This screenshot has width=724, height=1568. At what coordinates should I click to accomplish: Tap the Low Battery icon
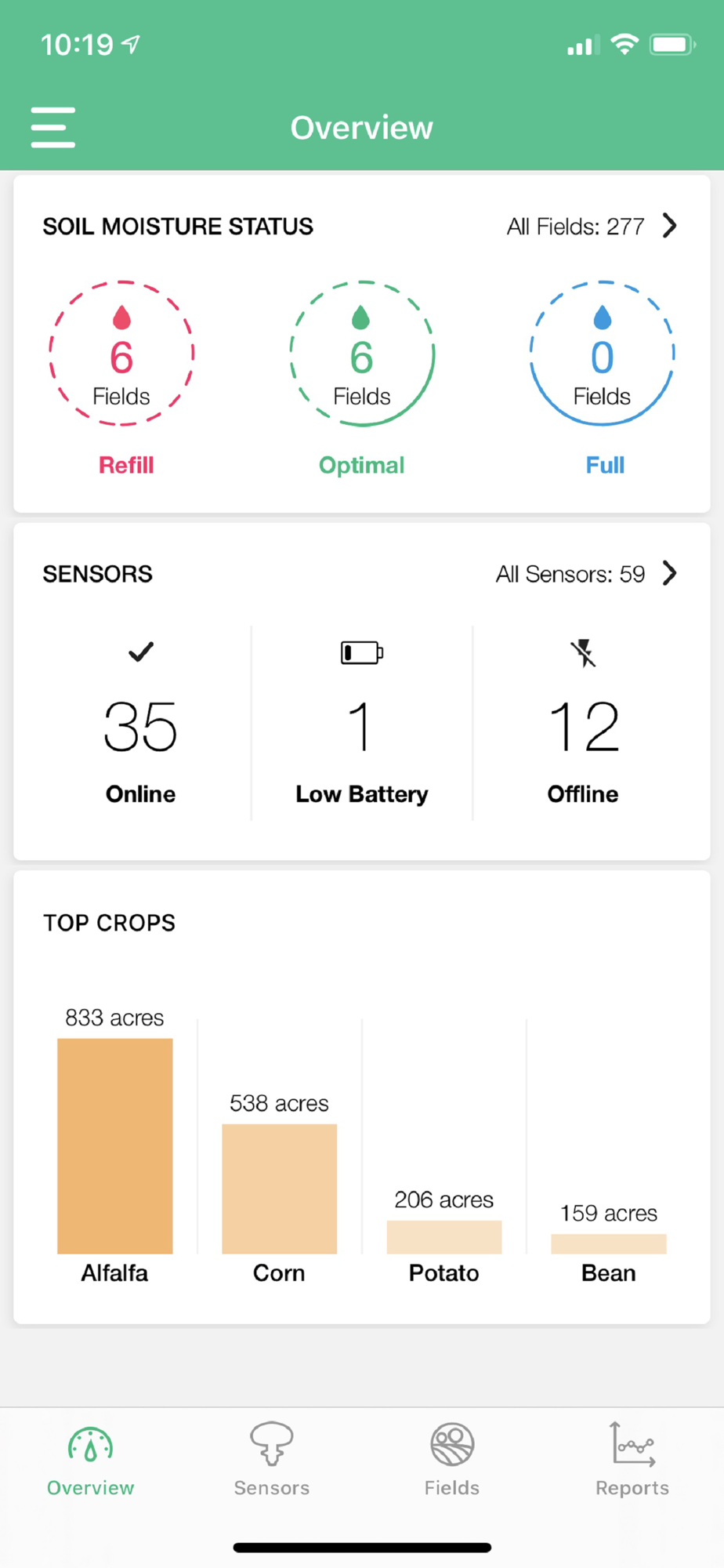[x=362, y=652]
